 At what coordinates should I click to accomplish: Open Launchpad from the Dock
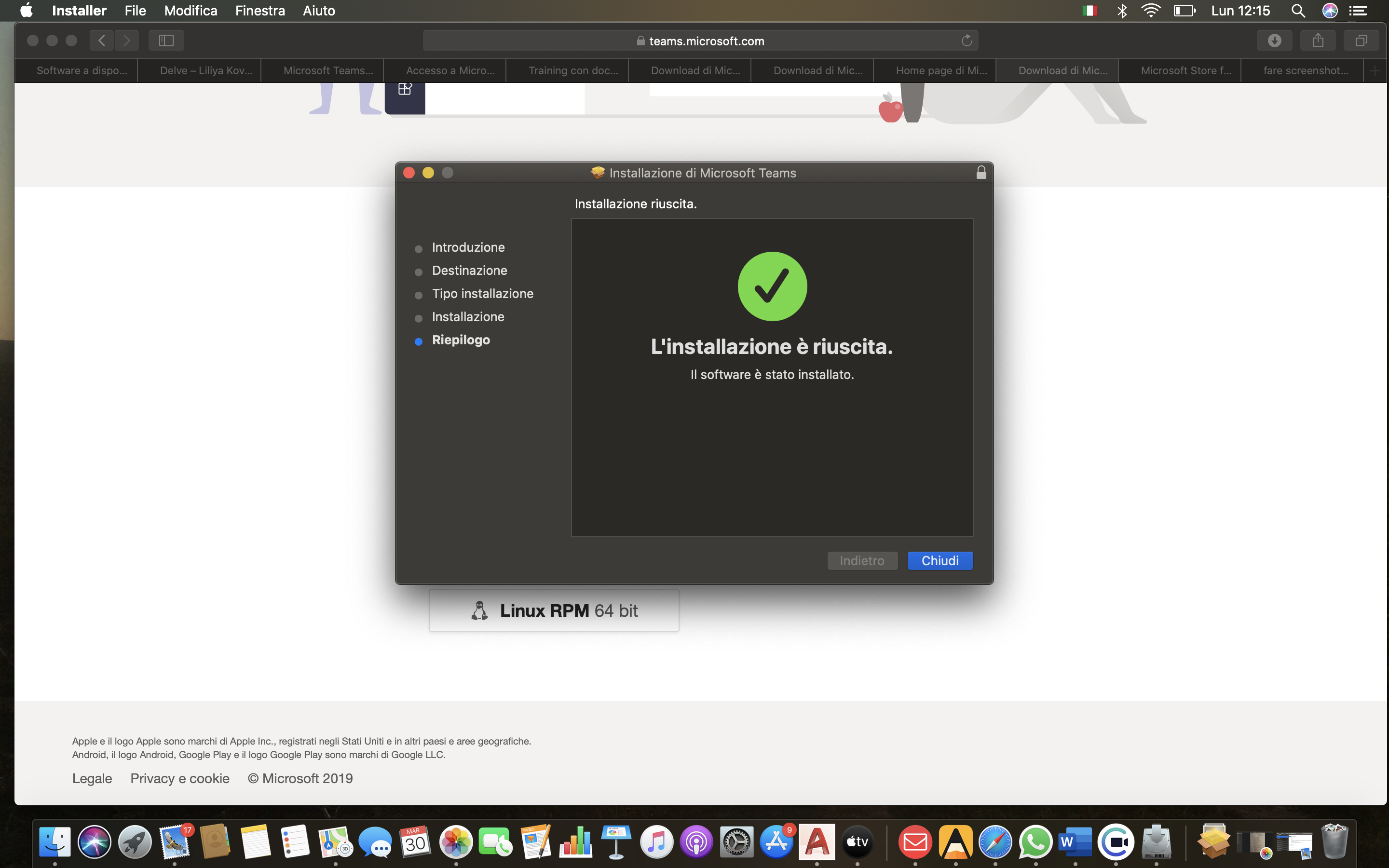(135, 842)
